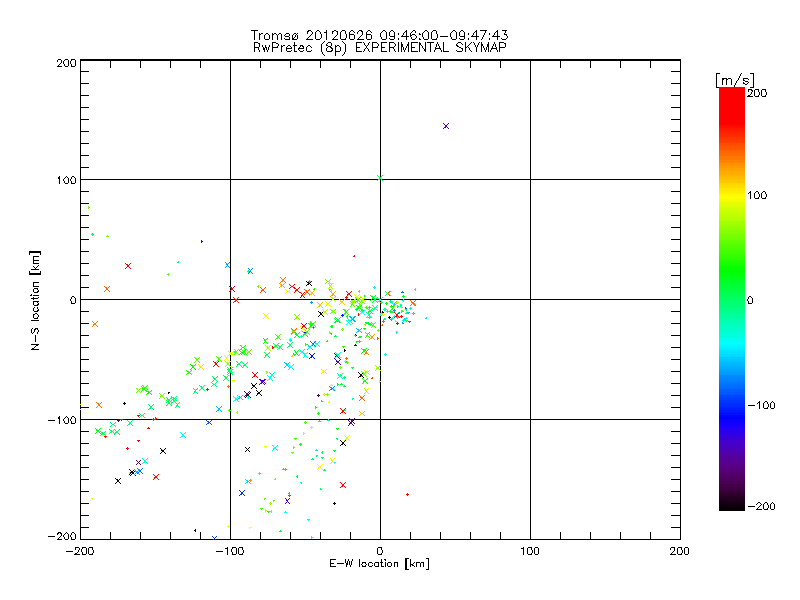The height and width of the screenshot is (600, 800).
Task: Click the plot title 'Tromsø 20120626 09:46:00-09:47:43'
Action: [x=380, y=35]
